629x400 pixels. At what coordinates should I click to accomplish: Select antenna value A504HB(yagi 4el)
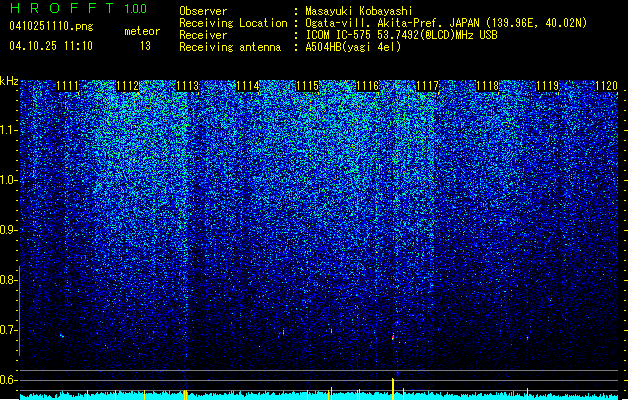coord(353,47)
